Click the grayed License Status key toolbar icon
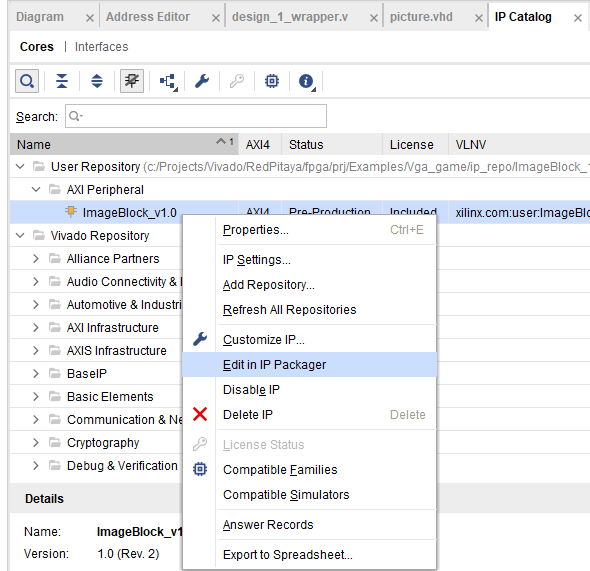The image size is (590, 571). tap(237, 81)
